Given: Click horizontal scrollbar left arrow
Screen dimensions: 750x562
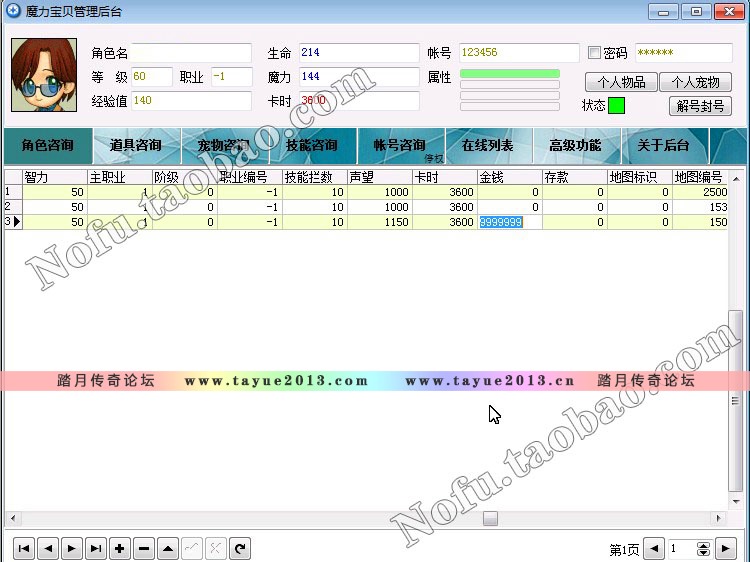Looking at the screenshot, I should (12, 518).
